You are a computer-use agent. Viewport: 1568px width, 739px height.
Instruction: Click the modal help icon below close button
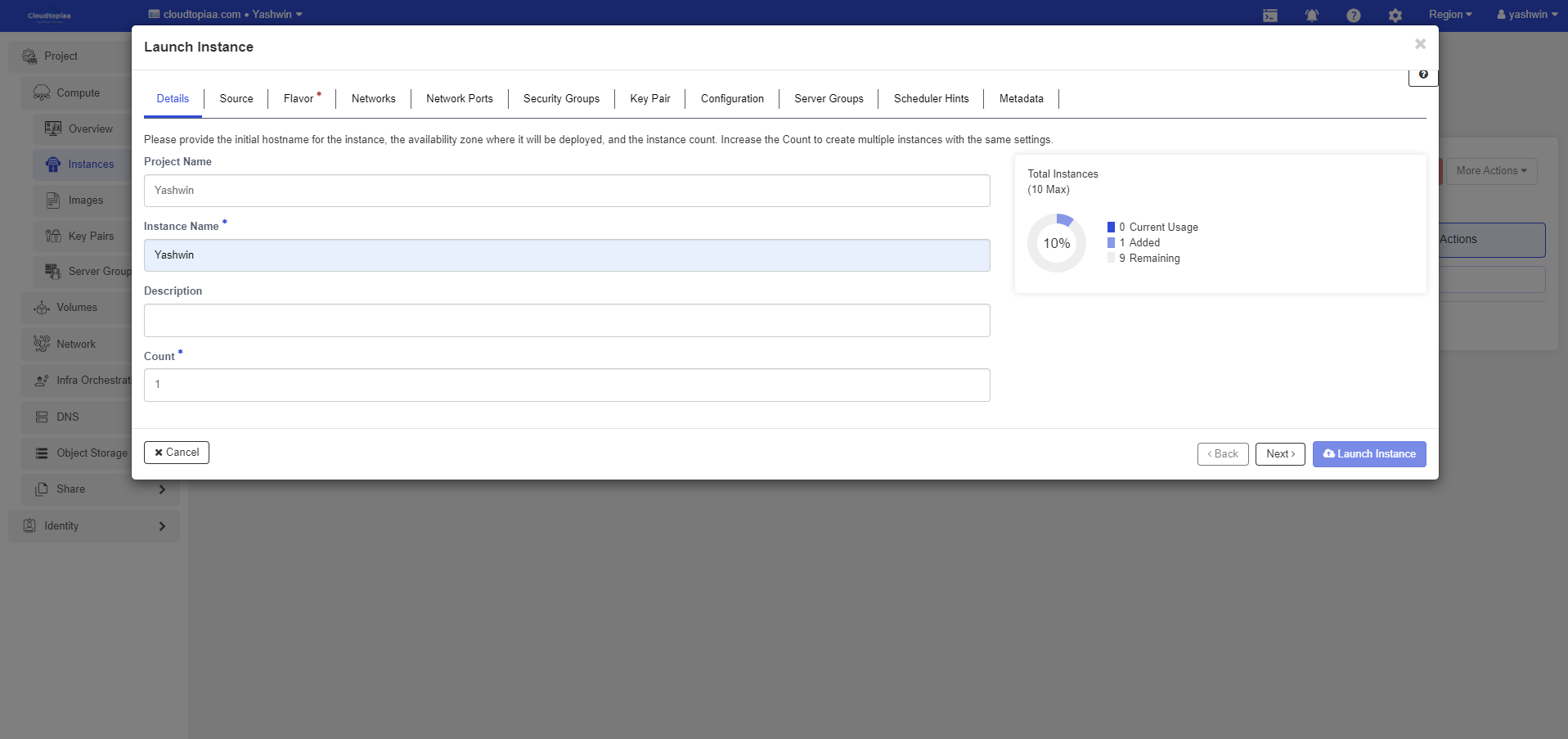(x=1422, y=74)
